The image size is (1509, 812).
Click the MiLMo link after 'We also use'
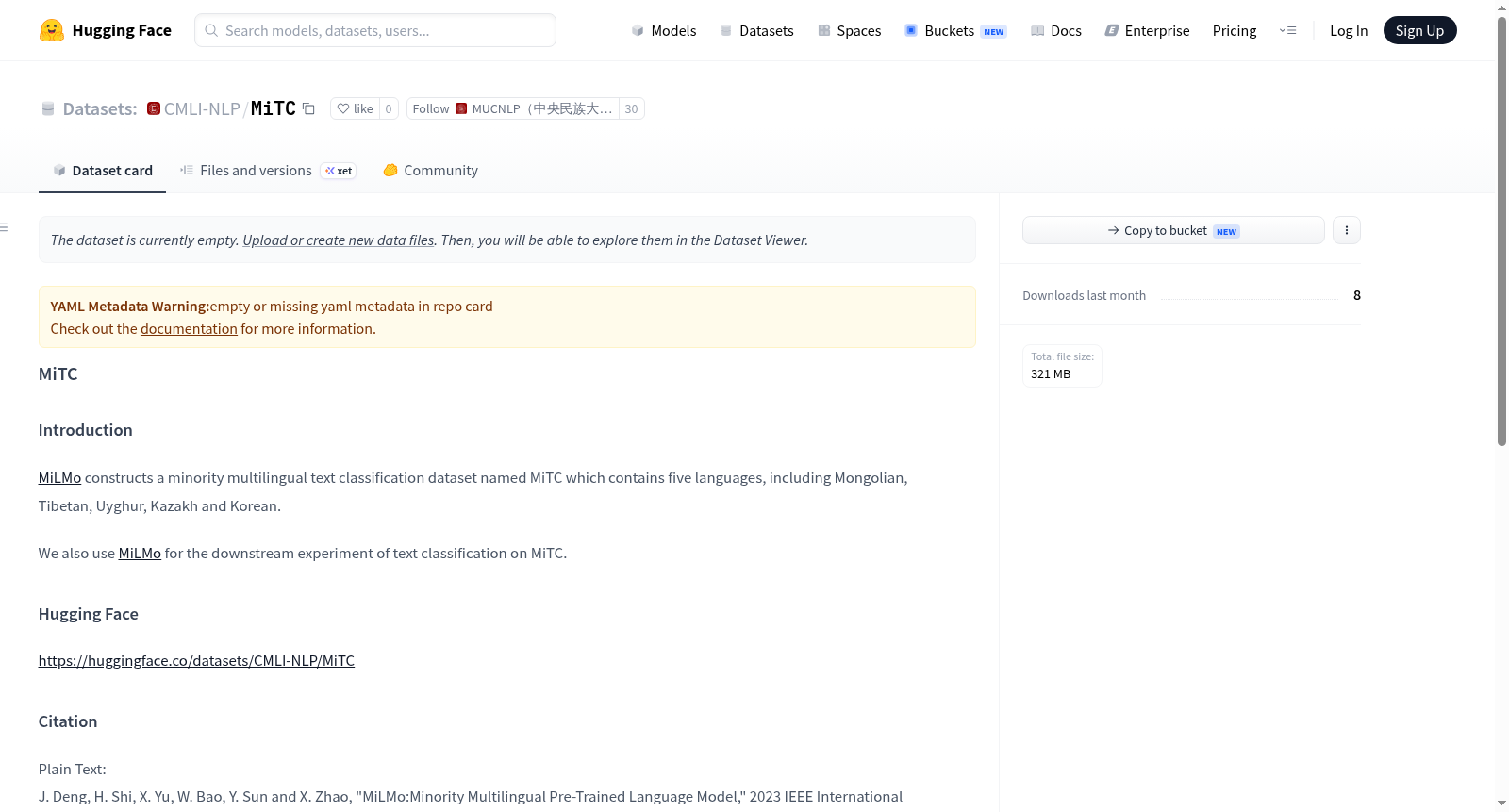(140, 554)
